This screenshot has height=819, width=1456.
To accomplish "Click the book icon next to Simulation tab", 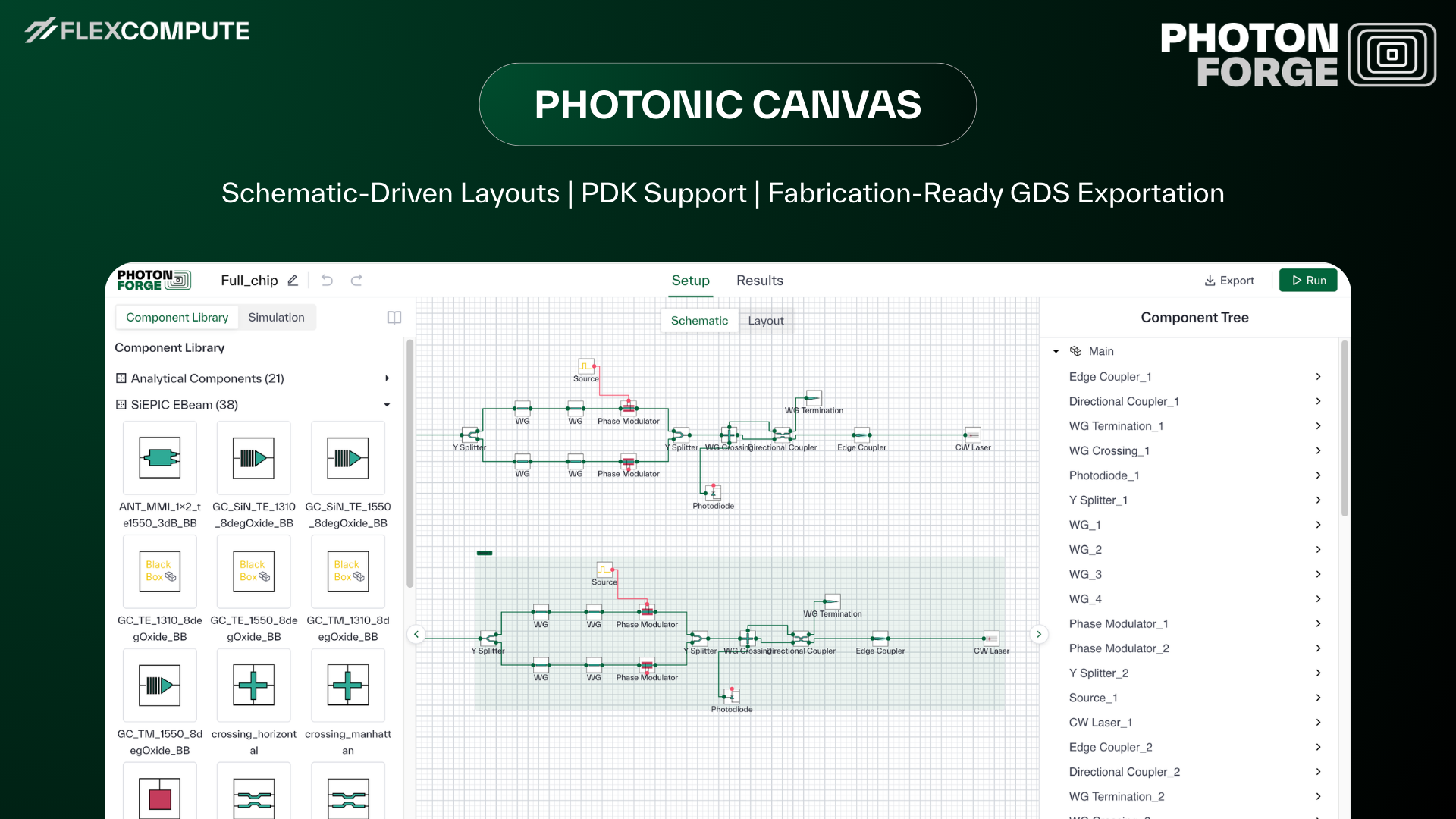I will 394,317.
